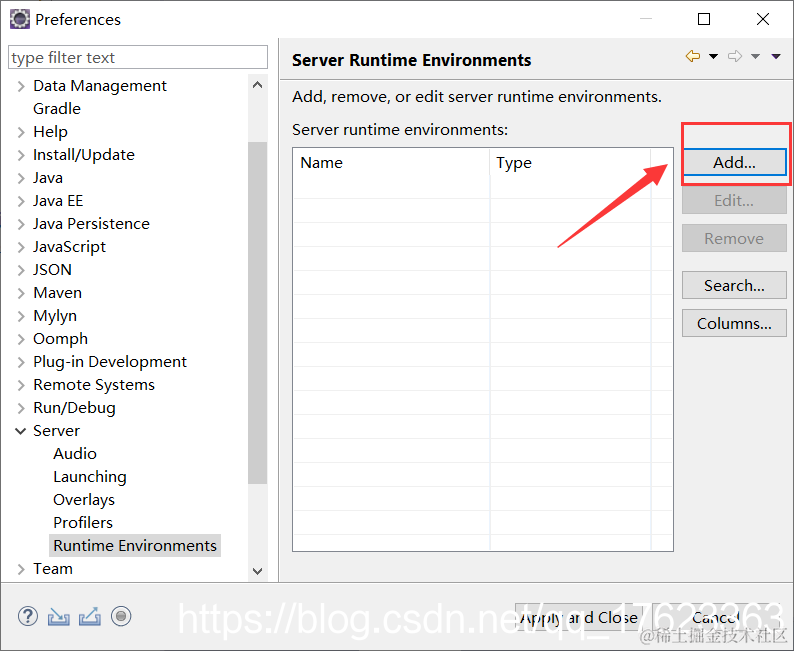The image size is (794, 651).
Task: Expand the JSON tree node
Action: pyautogui.click(x=21, y=270)
